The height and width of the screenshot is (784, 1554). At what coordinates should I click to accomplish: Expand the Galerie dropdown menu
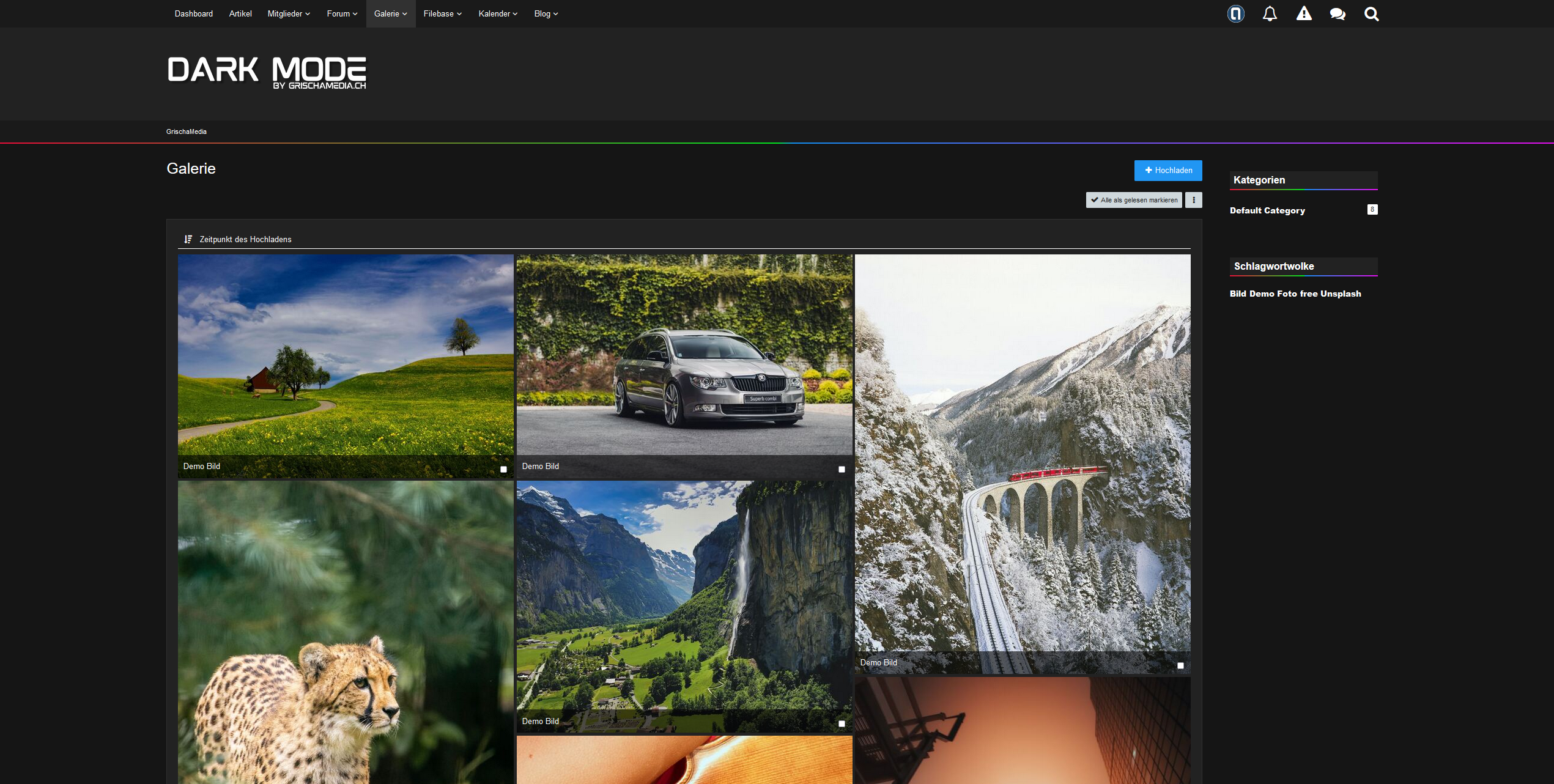[390, 13]
